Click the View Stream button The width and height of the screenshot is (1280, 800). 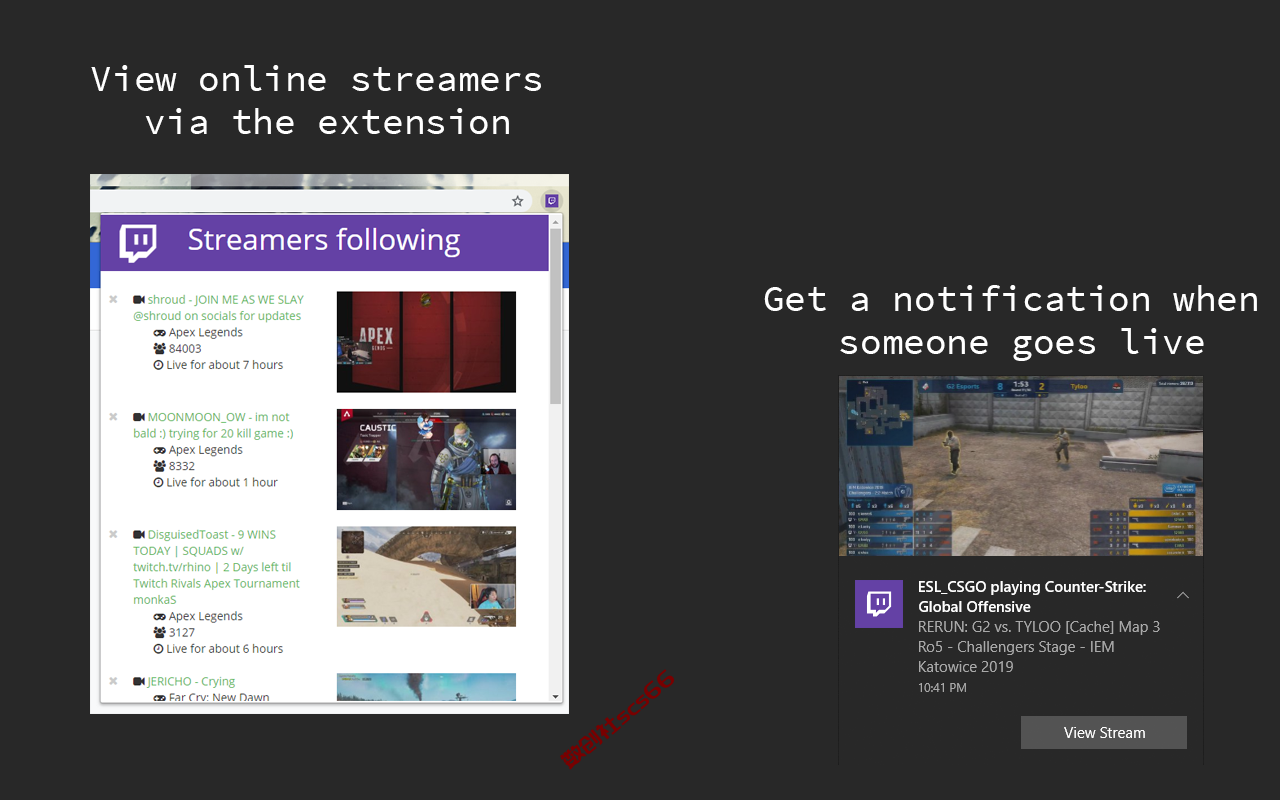point(1104,732)
